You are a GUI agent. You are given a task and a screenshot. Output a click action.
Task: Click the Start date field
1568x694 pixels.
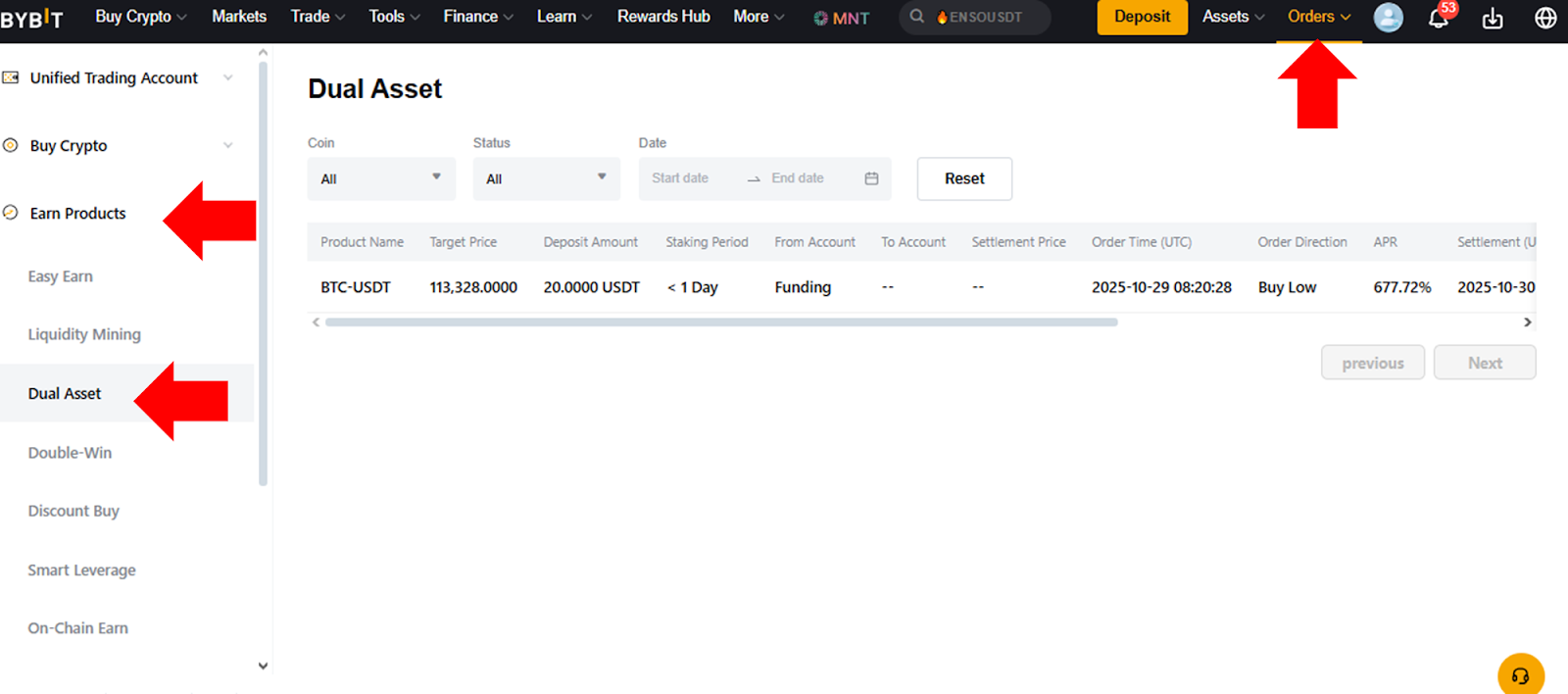(x=680, y=178)
